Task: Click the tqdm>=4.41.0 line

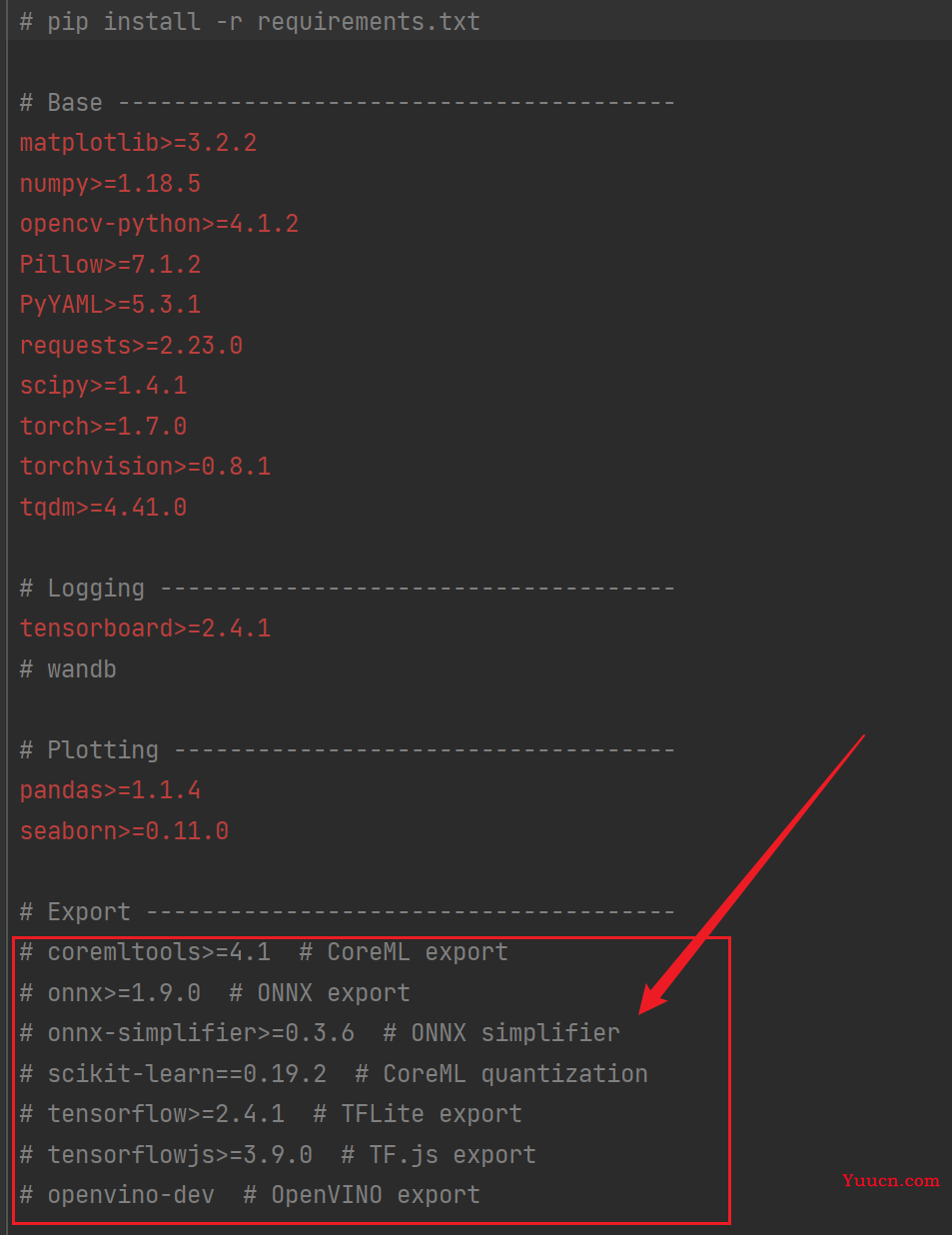Action: pos(103,508)
